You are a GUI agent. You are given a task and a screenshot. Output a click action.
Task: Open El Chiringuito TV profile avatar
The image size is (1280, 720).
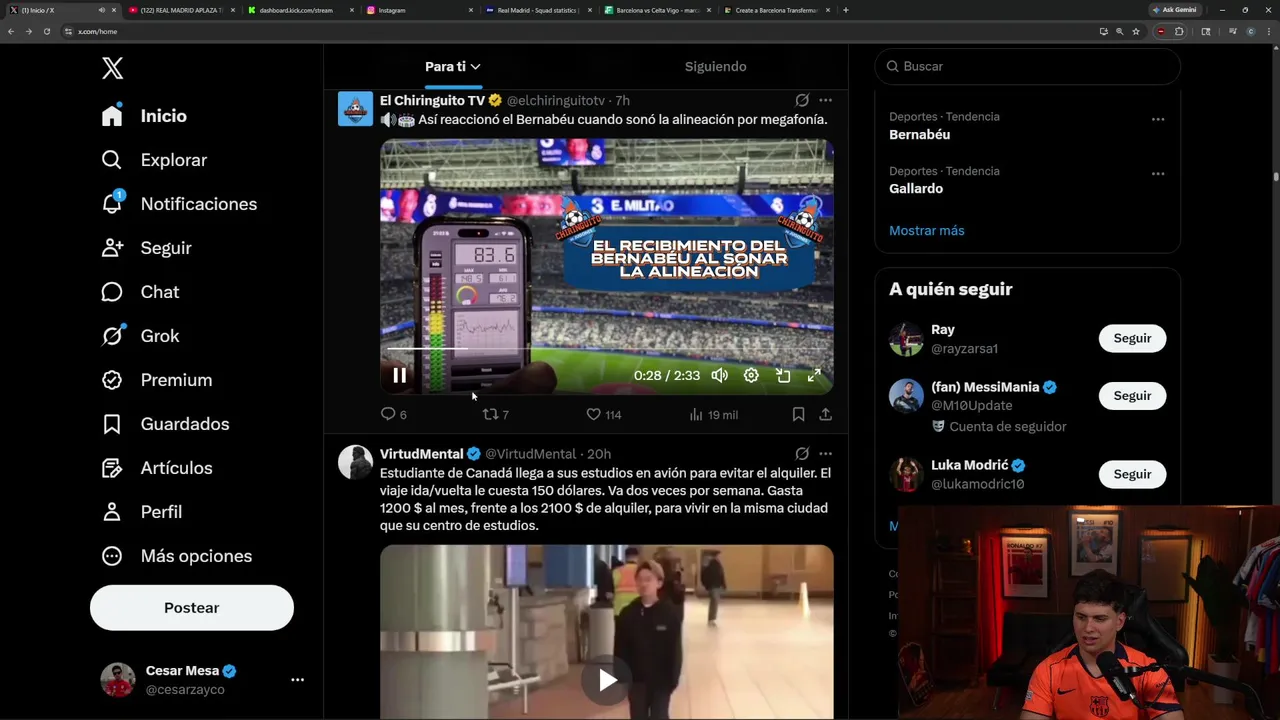355,109
